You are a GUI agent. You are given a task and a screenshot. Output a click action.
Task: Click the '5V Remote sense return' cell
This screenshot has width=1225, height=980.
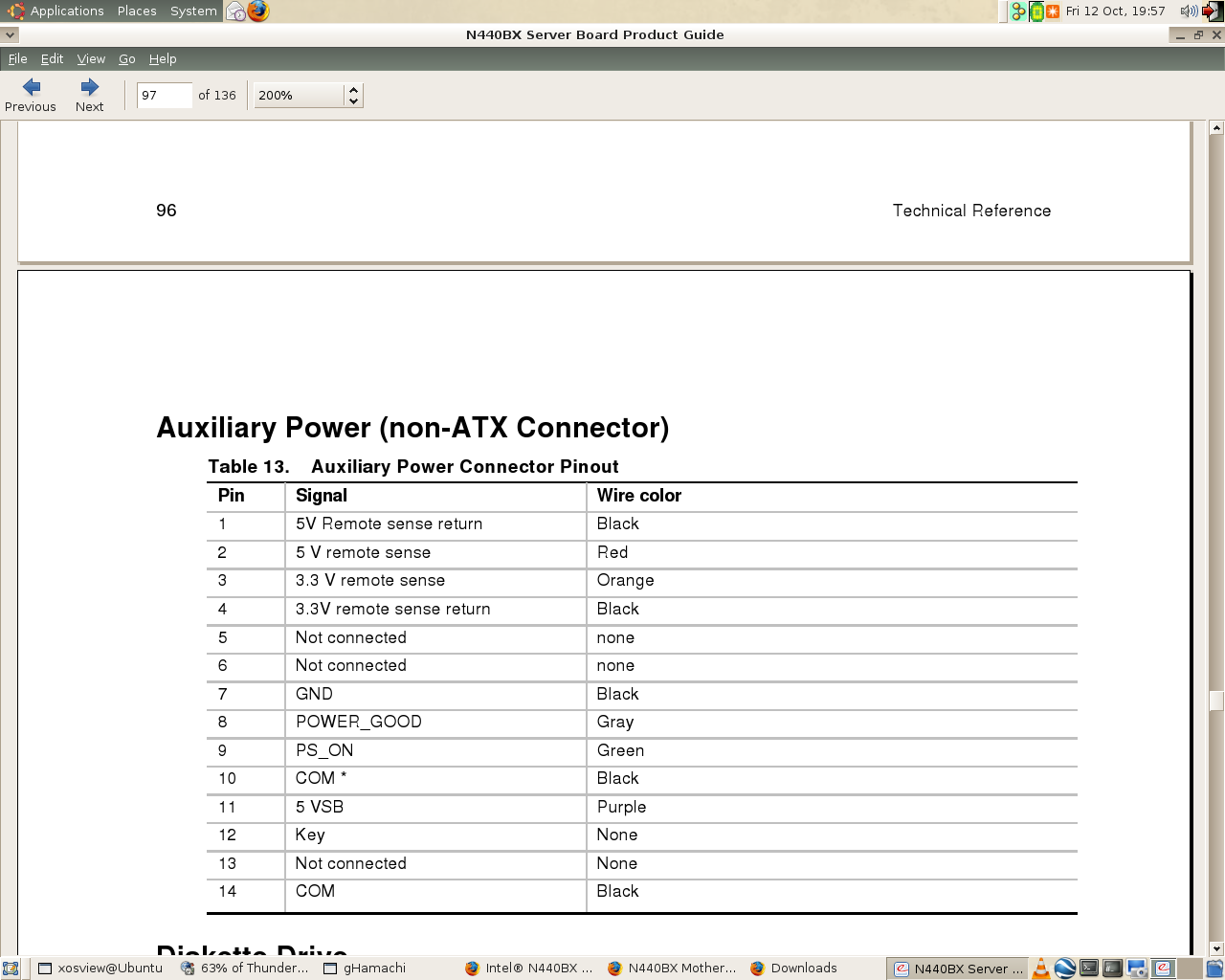(x=389, y=524)
